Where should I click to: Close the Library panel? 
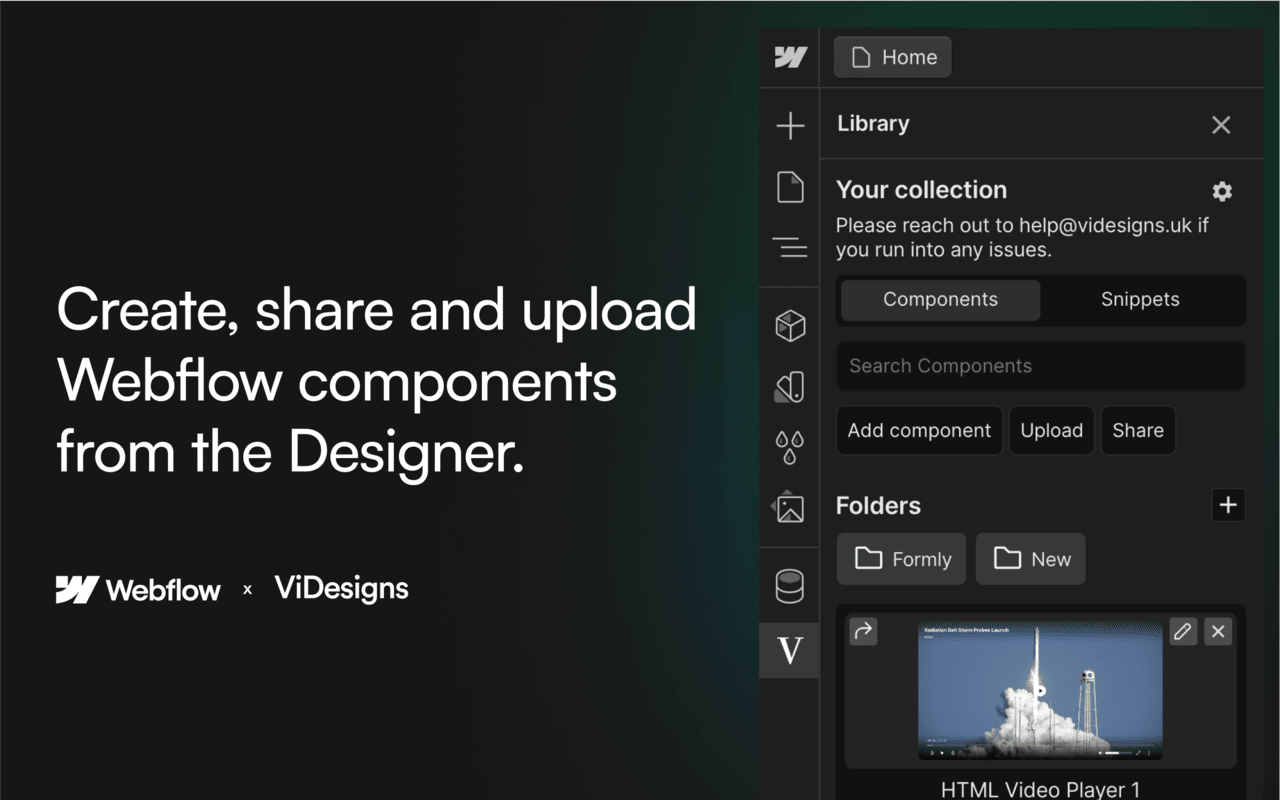pos(1221,125)
